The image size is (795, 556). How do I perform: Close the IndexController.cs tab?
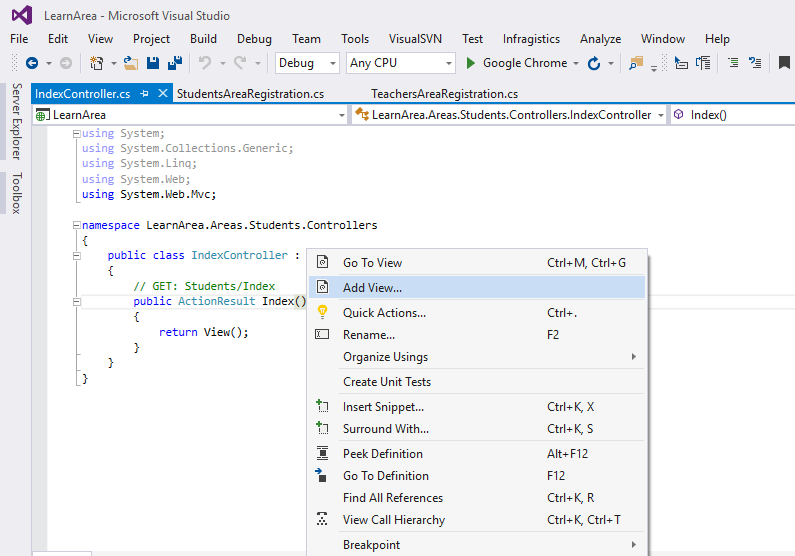tap(162, 94)
